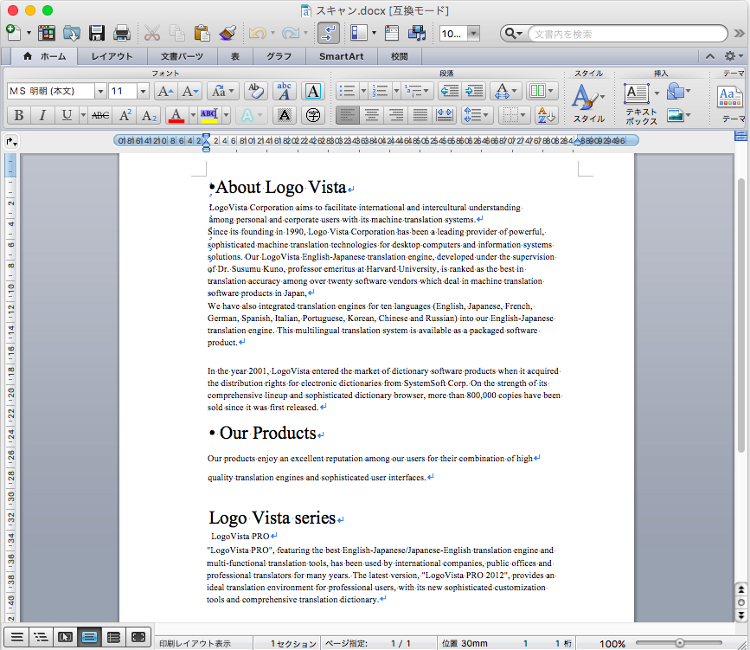Open ribbon settings gear menu
The height and width of the screenshot is (650, 750).
click(732, 56)
